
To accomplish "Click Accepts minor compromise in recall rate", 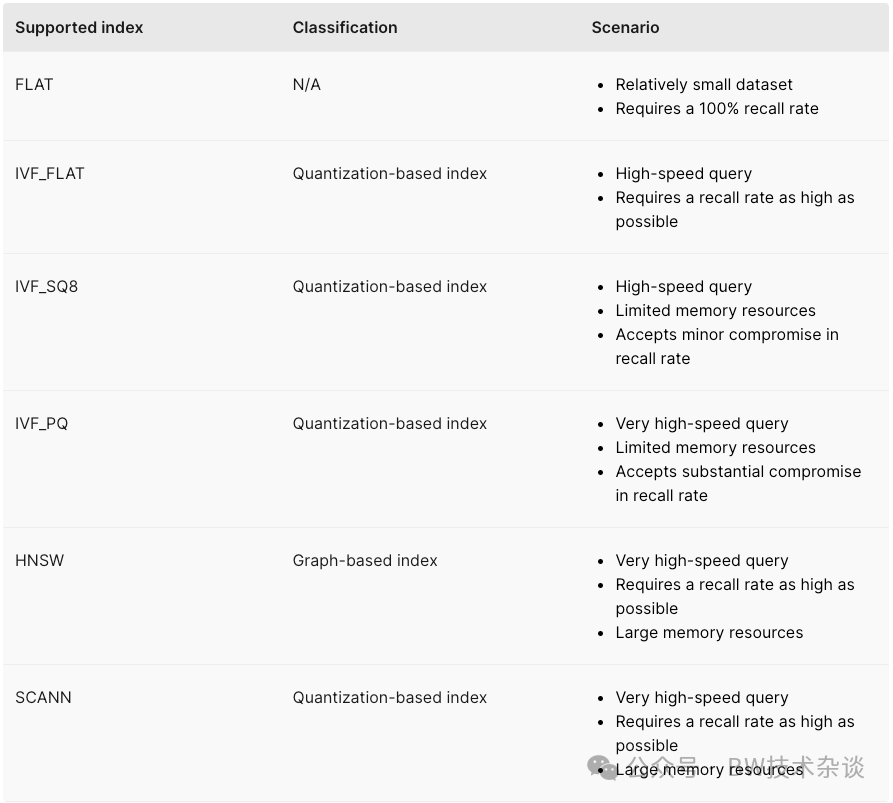I will (727, 346).
